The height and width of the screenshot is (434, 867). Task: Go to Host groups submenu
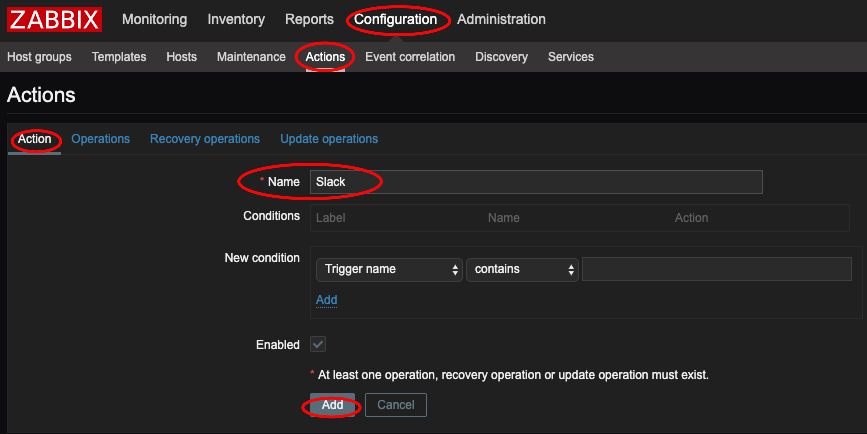coord(39,57)
